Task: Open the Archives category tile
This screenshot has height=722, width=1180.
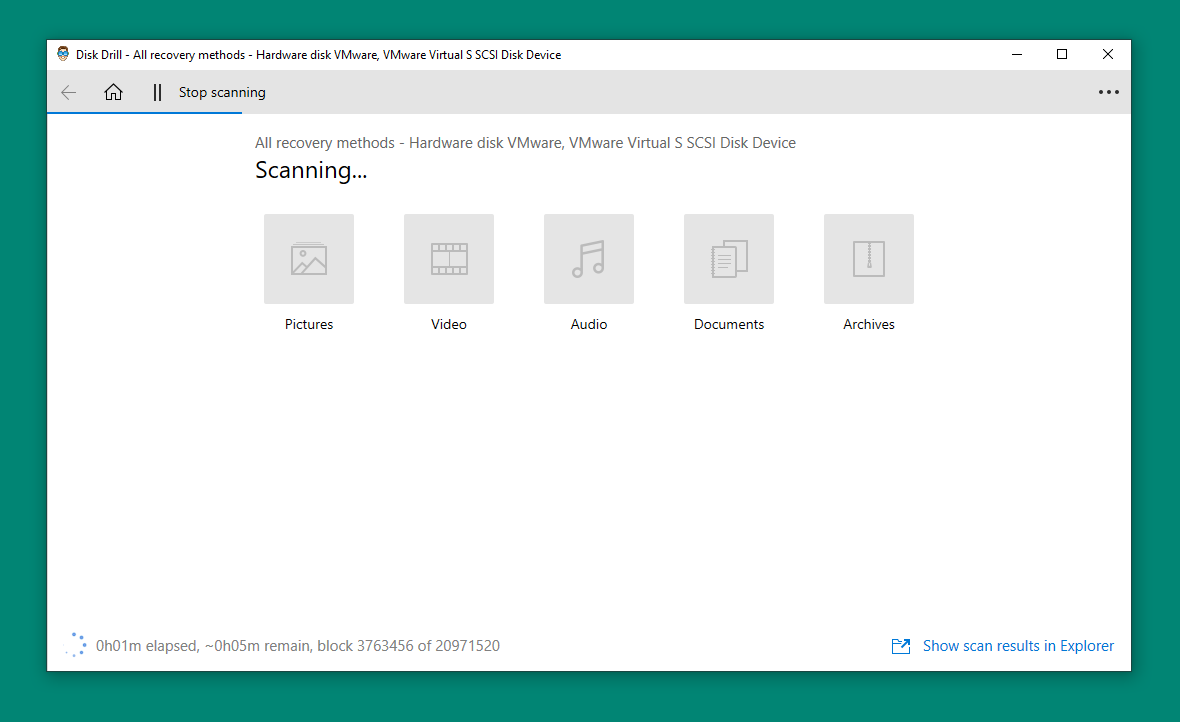Action: [868, 259]
